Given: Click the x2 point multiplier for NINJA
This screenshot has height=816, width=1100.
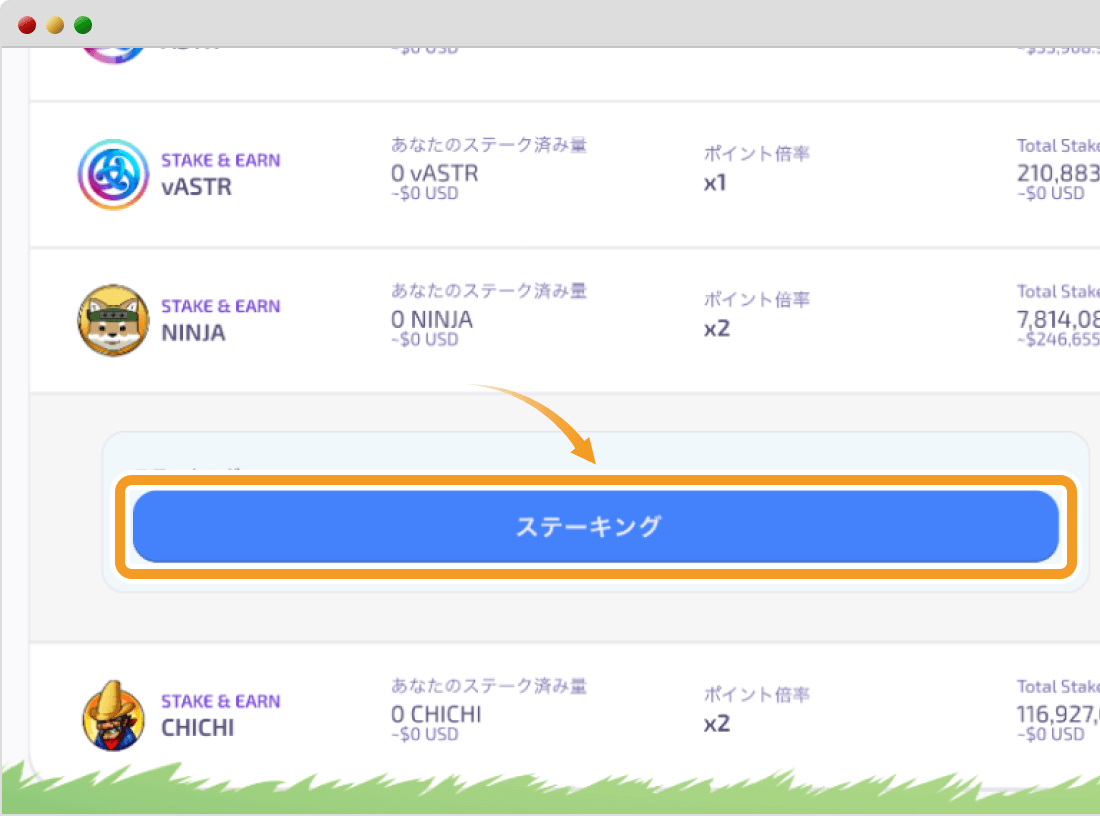Looking at the screenshot, I should [717, 328].
